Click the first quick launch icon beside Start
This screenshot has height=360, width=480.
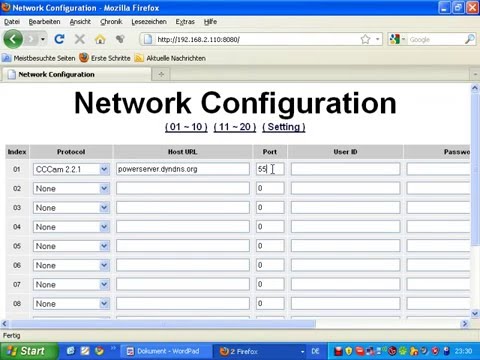[x=70, y=351]
